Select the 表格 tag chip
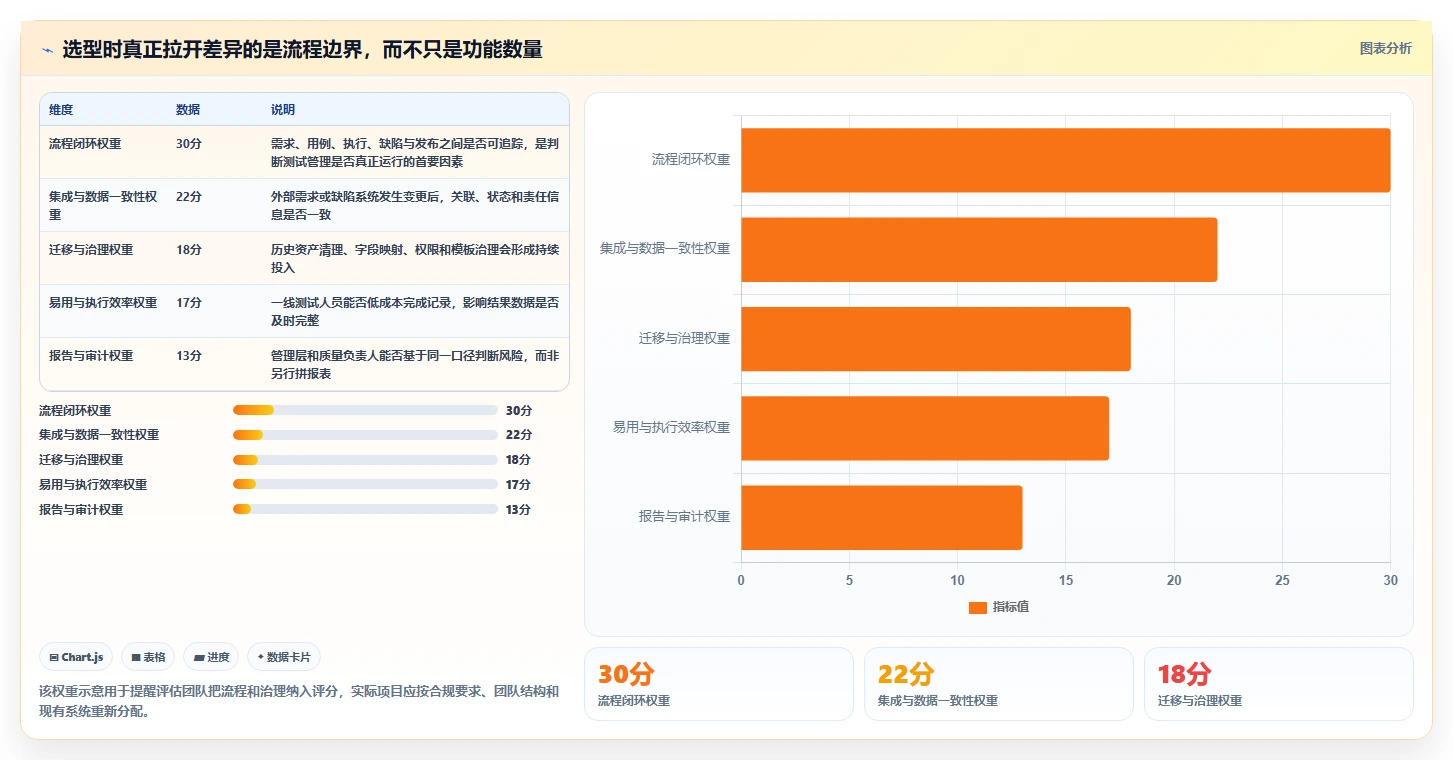 (148, 657)
